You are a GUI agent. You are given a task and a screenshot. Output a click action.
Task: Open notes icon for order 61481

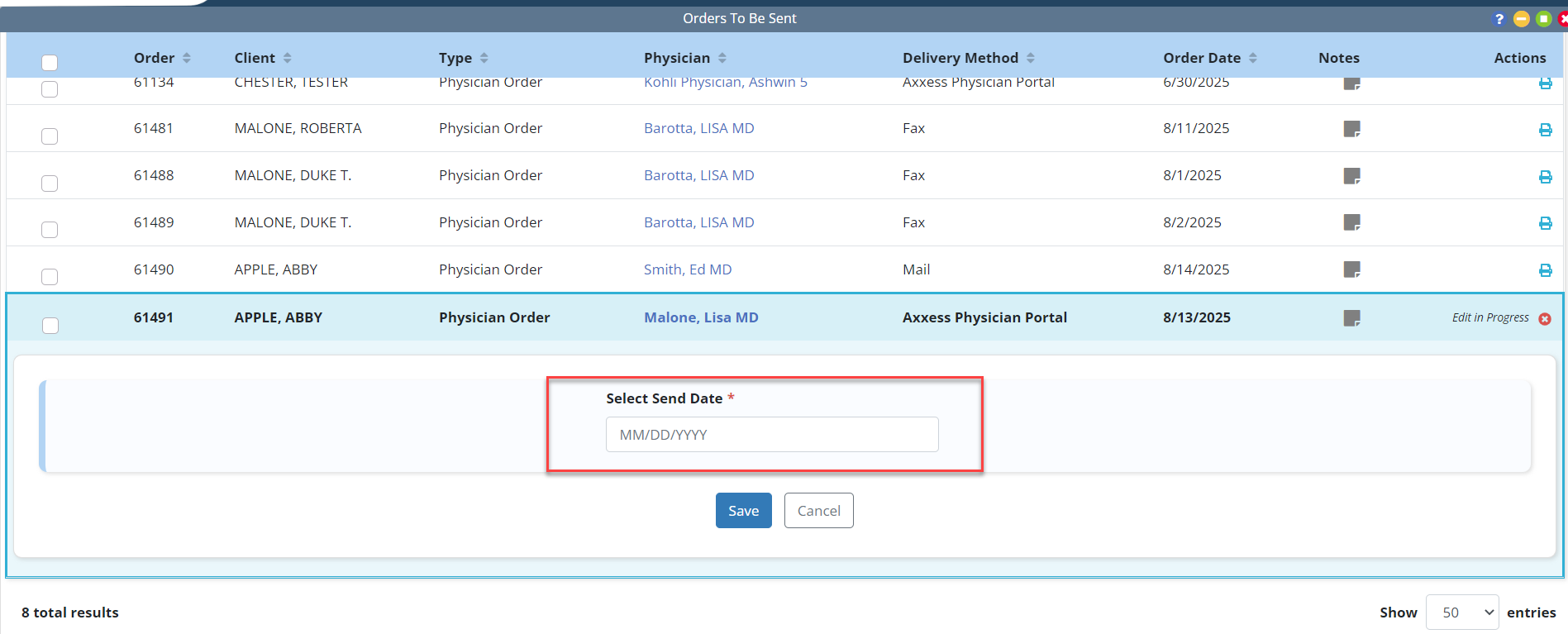pos(1351,129)
